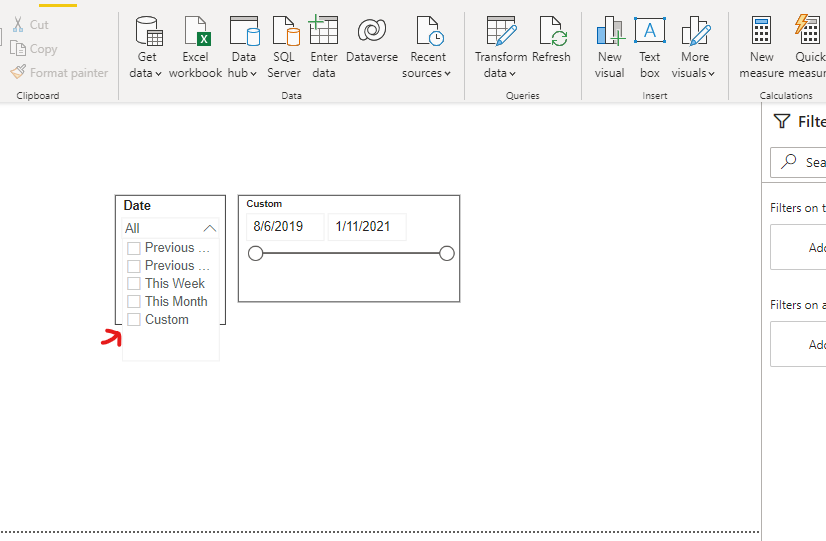The width and height of the screenshot is (826, 541).
Task: Open the Data hub icon
Action: tap(245, 31)
